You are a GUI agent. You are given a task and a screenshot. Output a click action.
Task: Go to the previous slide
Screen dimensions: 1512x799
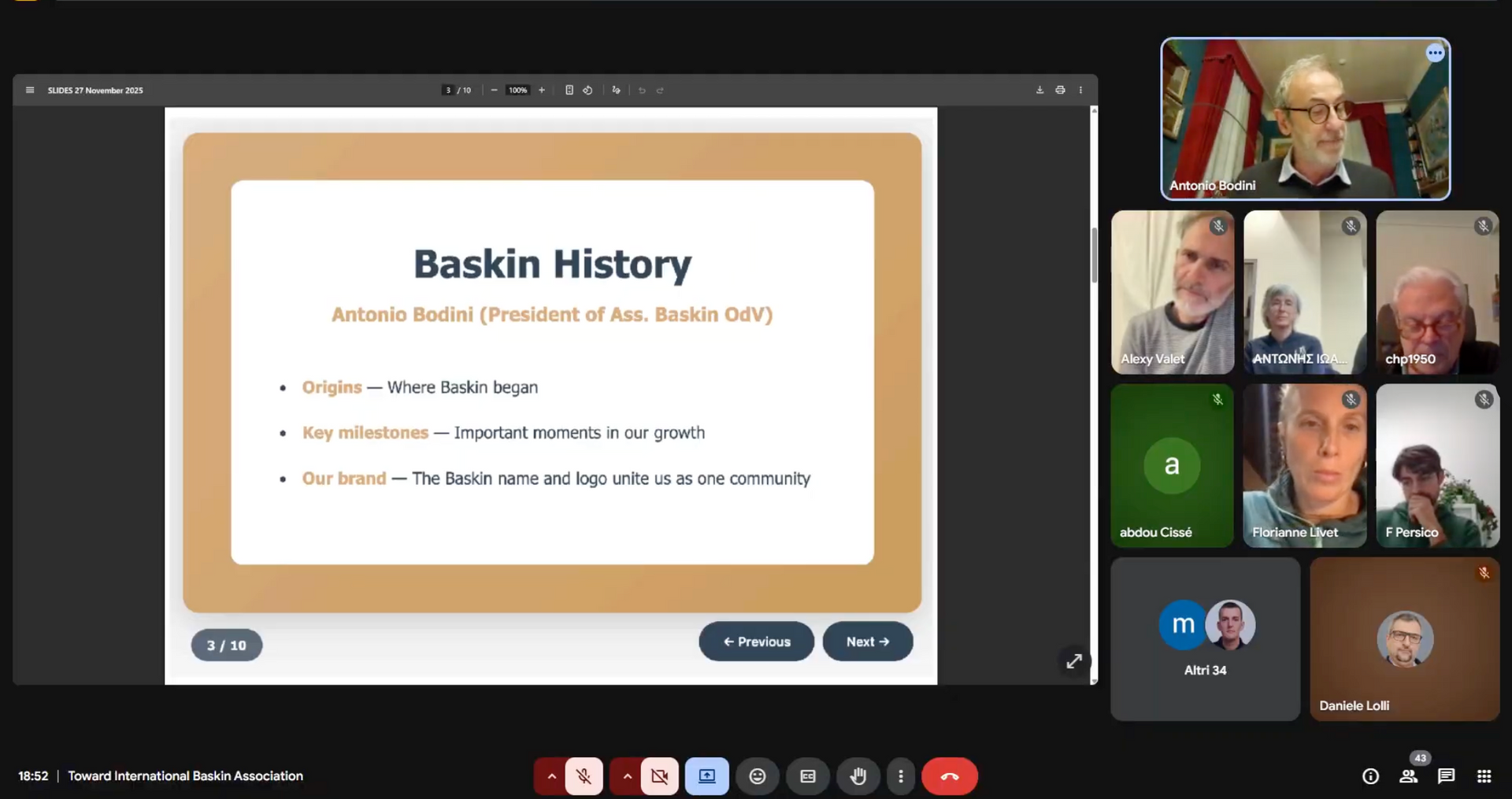click(x=757, y=642)
